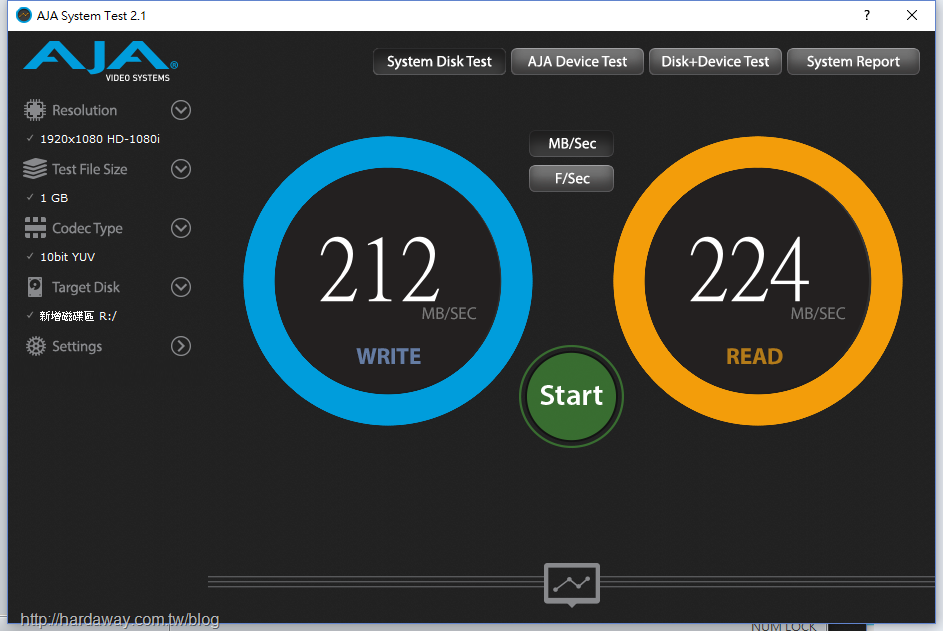Click the WRITE gauge label
The width and height of the screenshot is (943, 631).
[x=389, y=356]
